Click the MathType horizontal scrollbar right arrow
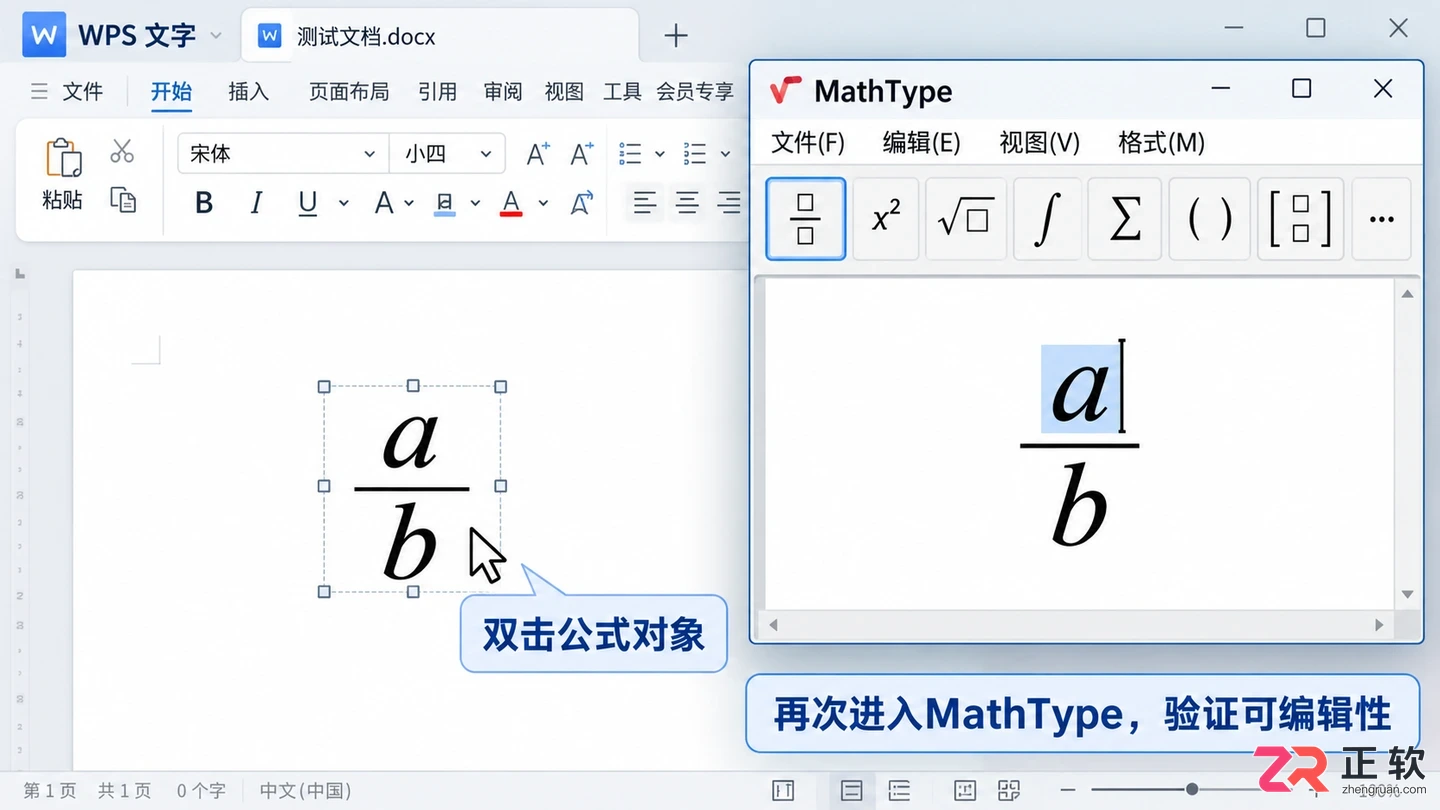1440x810 pixels. point(1379,625)
